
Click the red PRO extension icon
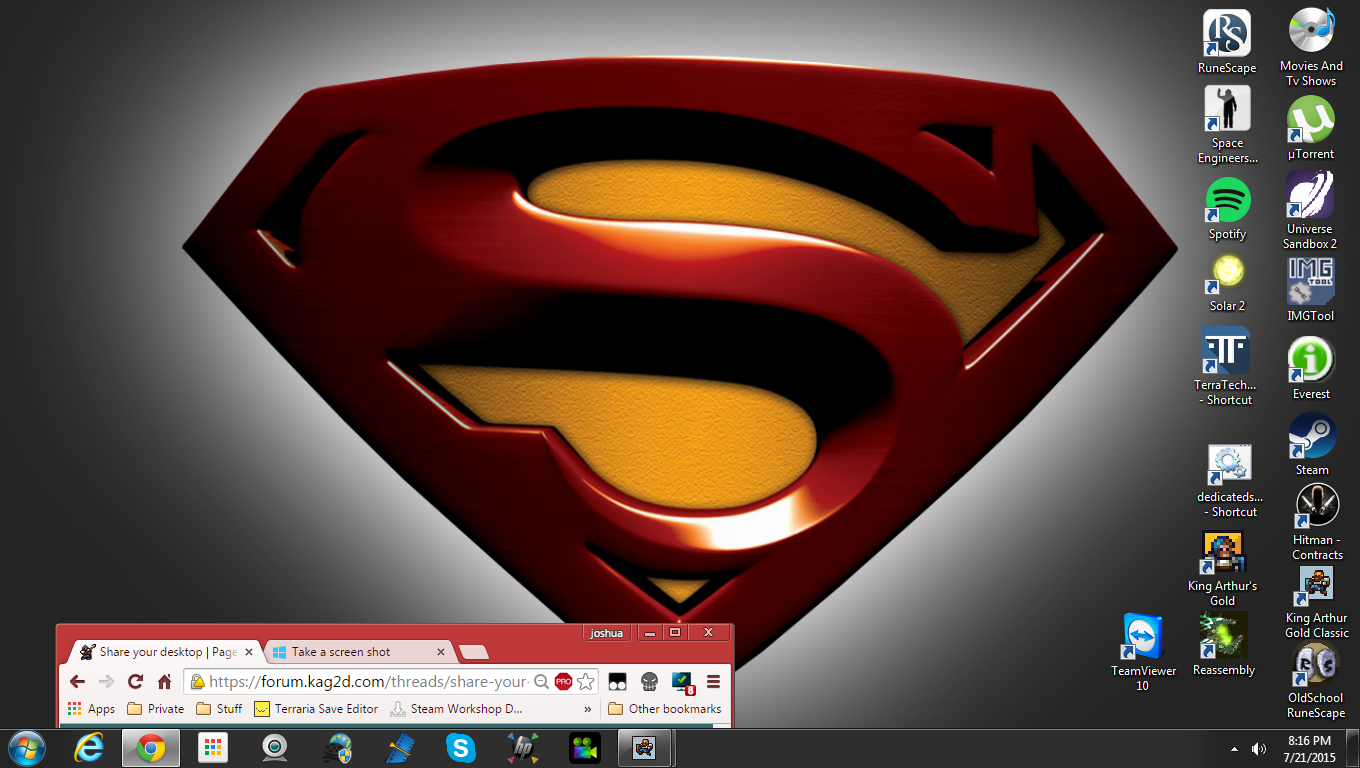point(563,682)
